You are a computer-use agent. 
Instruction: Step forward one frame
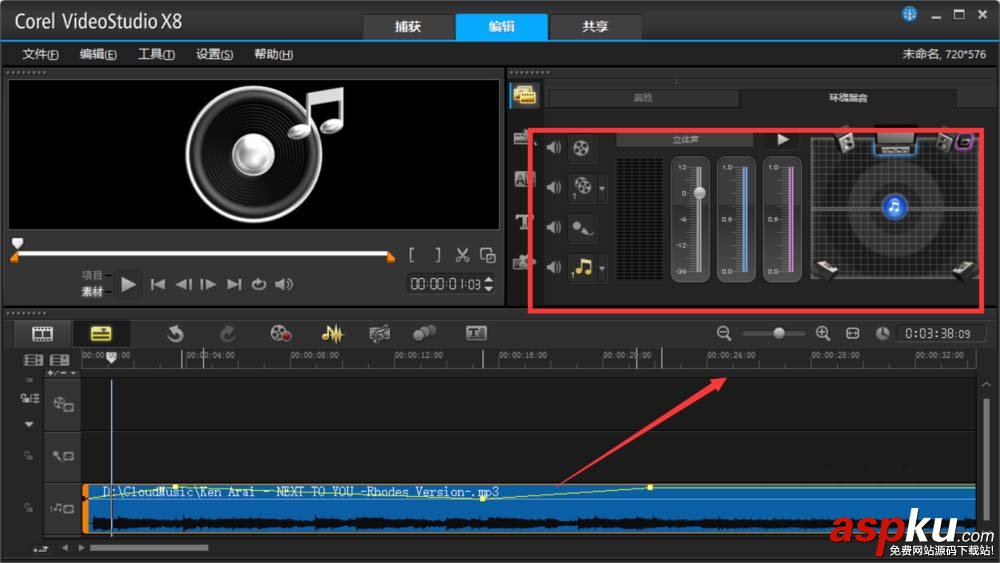point(209,284)
